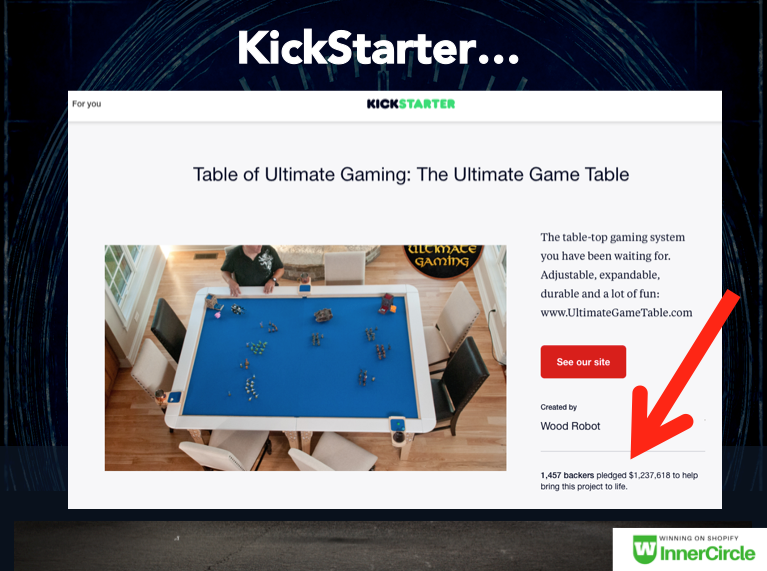The image size is (767, 571).
Task: Click the www.UltimateGameTable.com text
Action: pos(616,313)
